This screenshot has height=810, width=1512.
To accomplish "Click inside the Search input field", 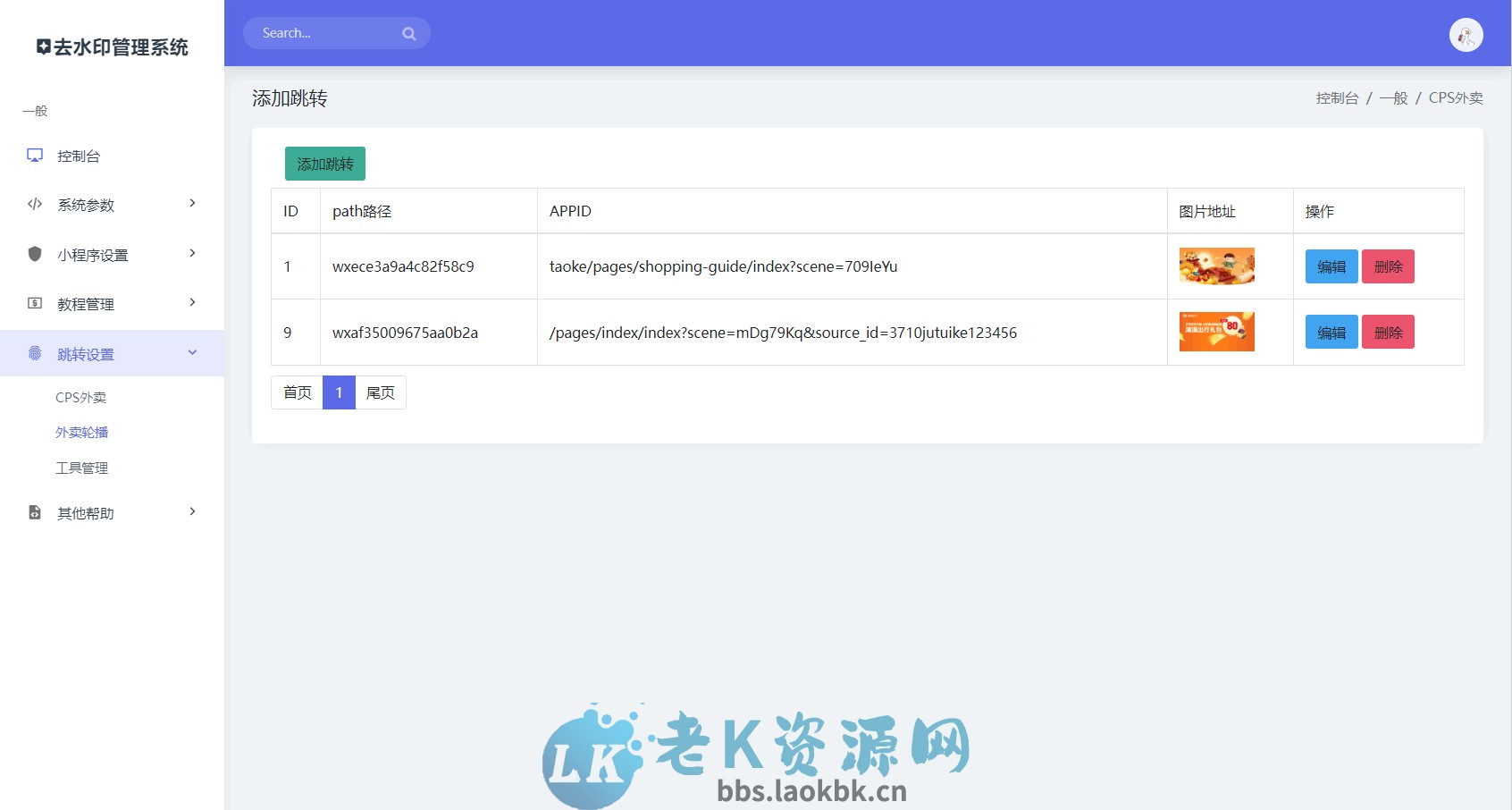I will [x=322, y=33].
